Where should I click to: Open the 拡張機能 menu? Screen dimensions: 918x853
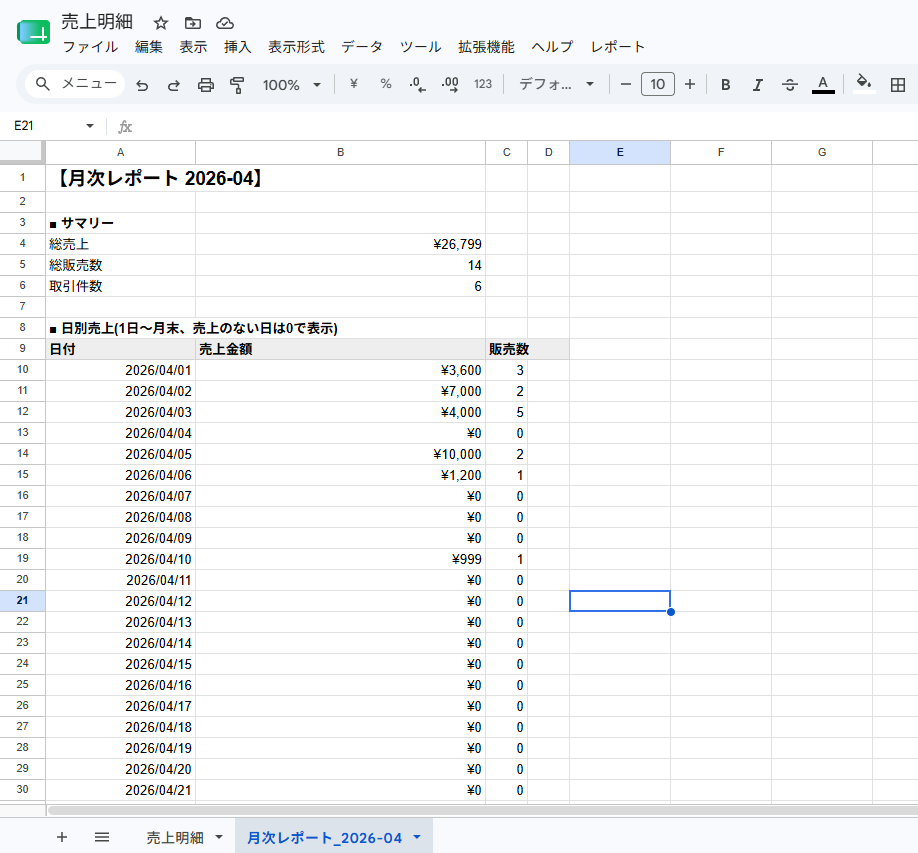[486, 47]
